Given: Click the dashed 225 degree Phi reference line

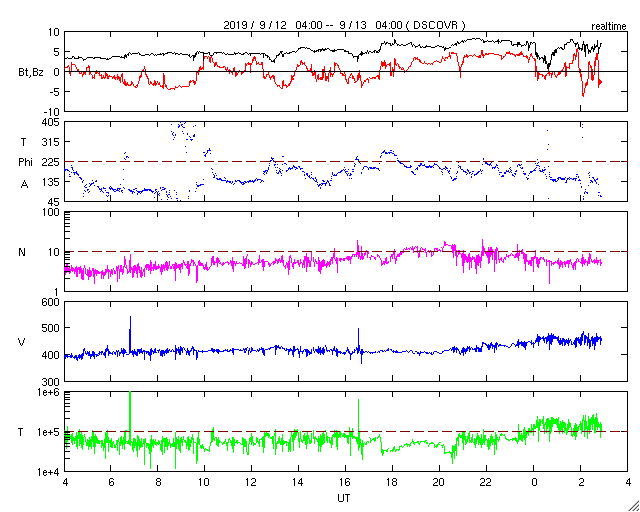Looking at the screenshot, I should 346,162.
